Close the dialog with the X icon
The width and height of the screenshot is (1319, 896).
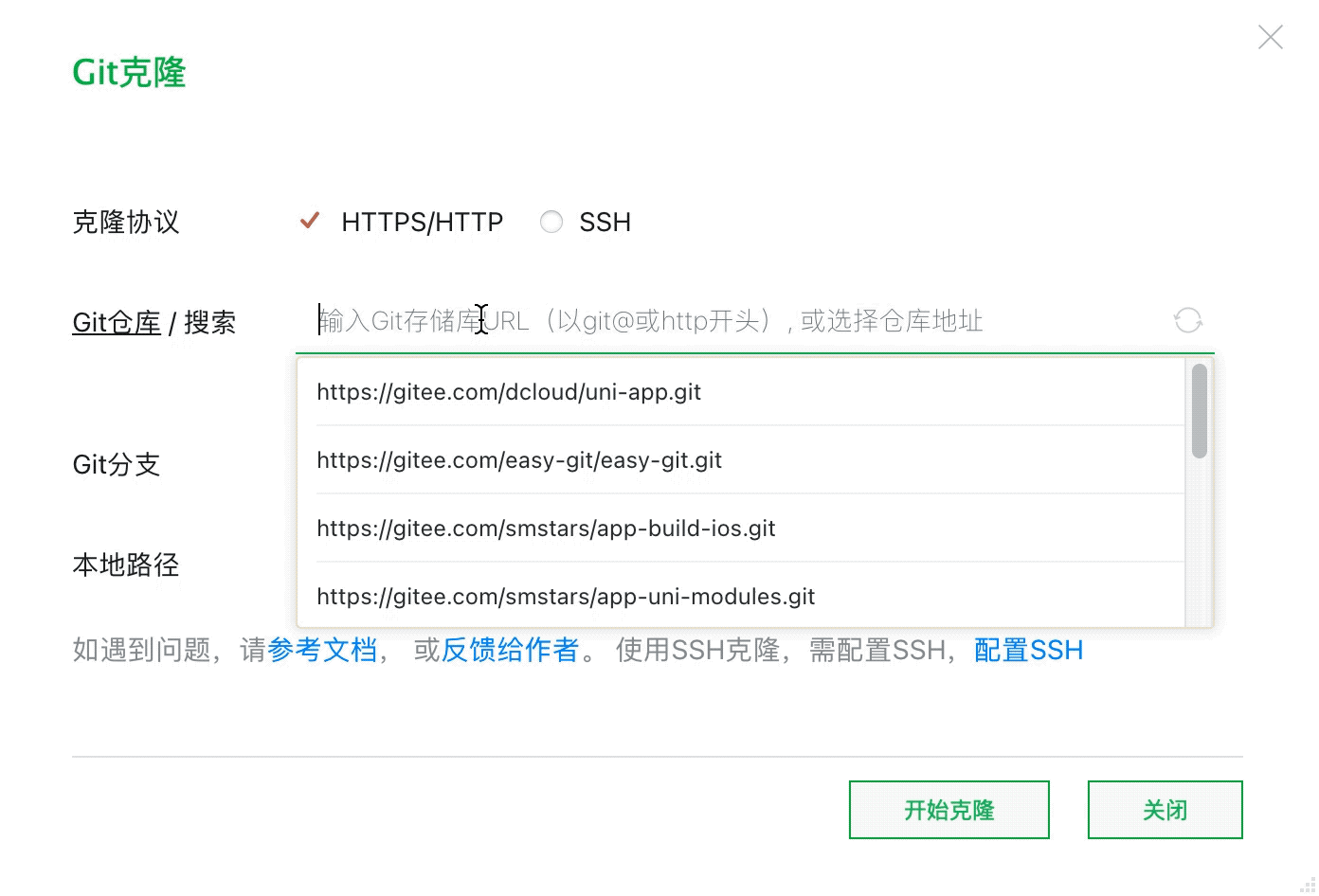[x=1270, y=37]
